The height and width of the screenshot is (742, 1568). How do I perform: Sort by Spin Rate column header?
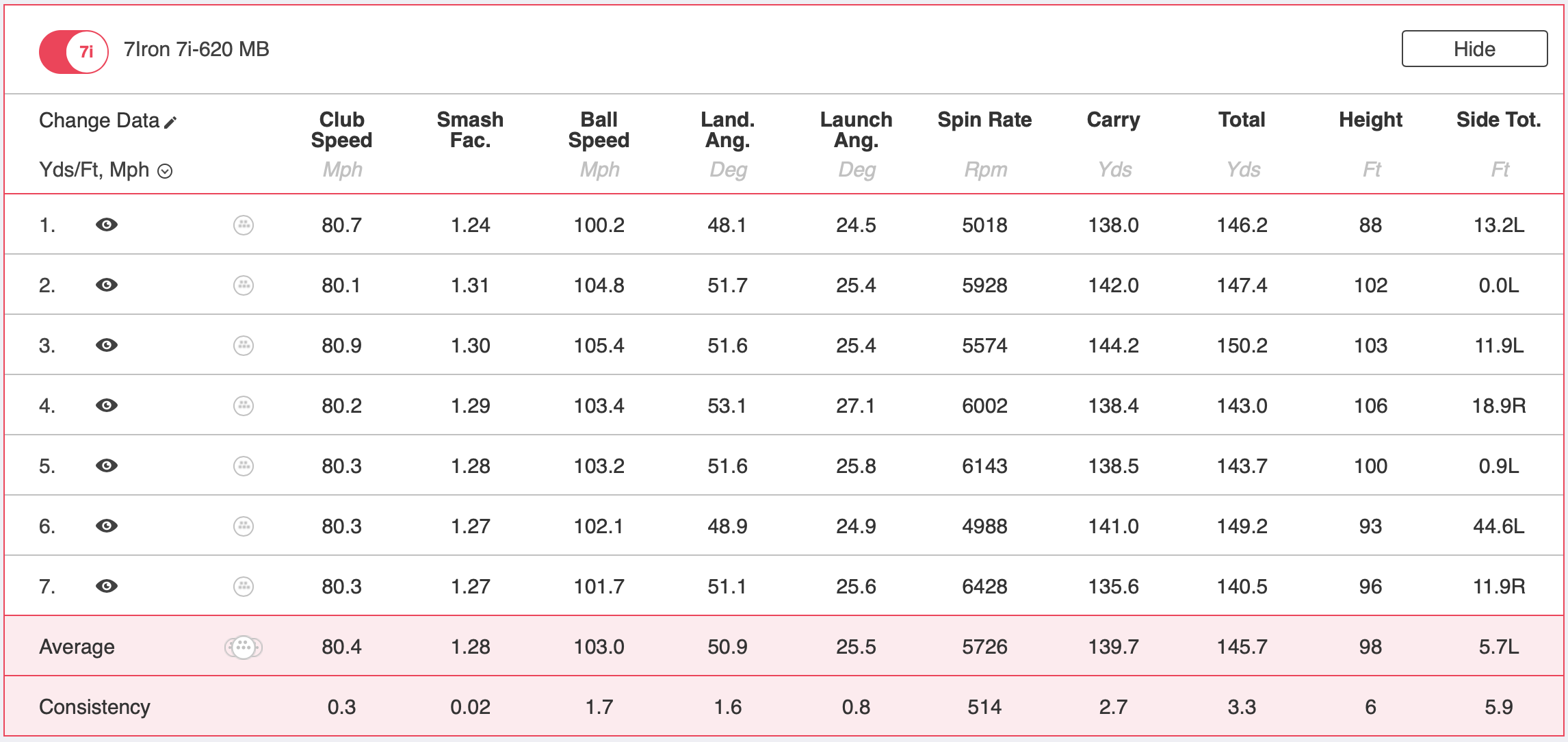tap(984, 120)
